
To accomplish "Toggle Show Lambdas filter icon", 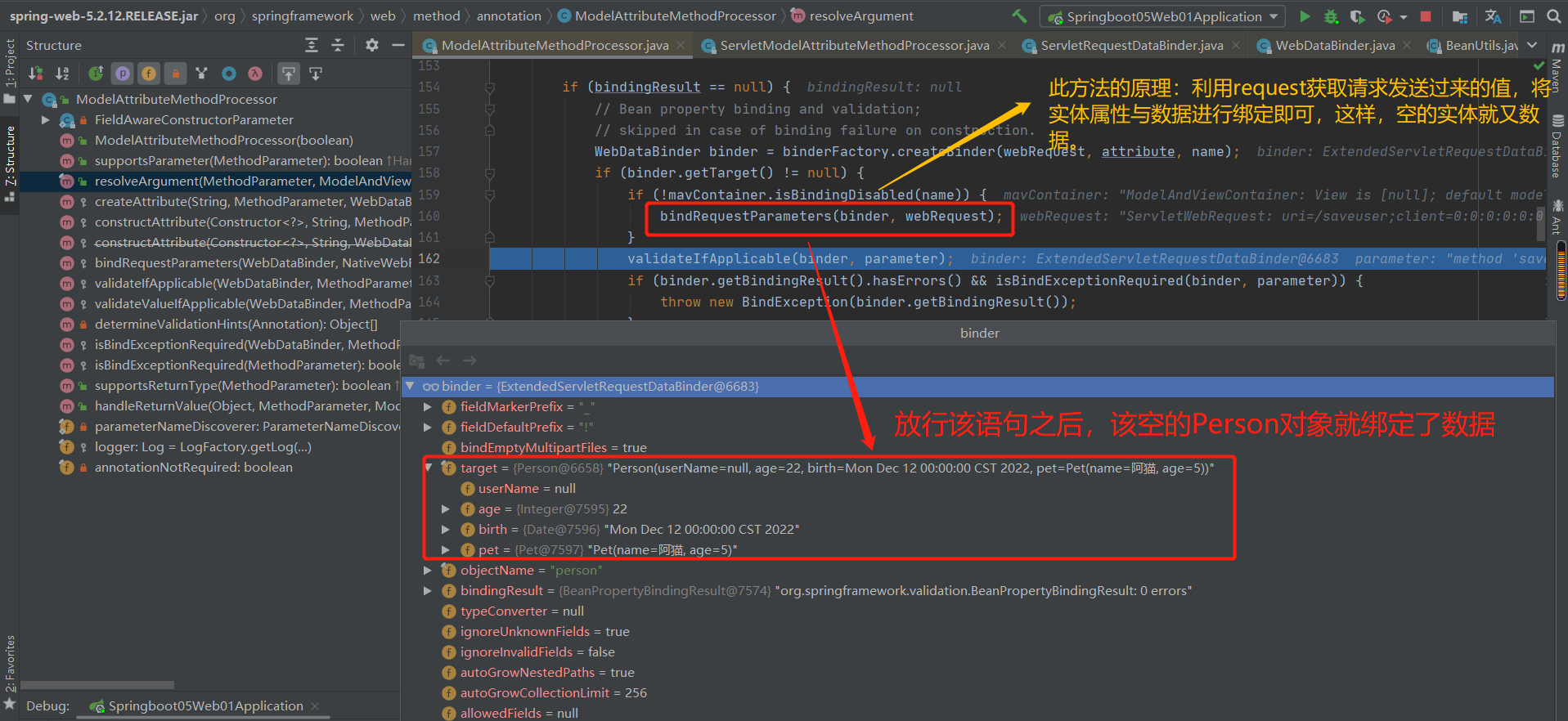I will (255, 74).
